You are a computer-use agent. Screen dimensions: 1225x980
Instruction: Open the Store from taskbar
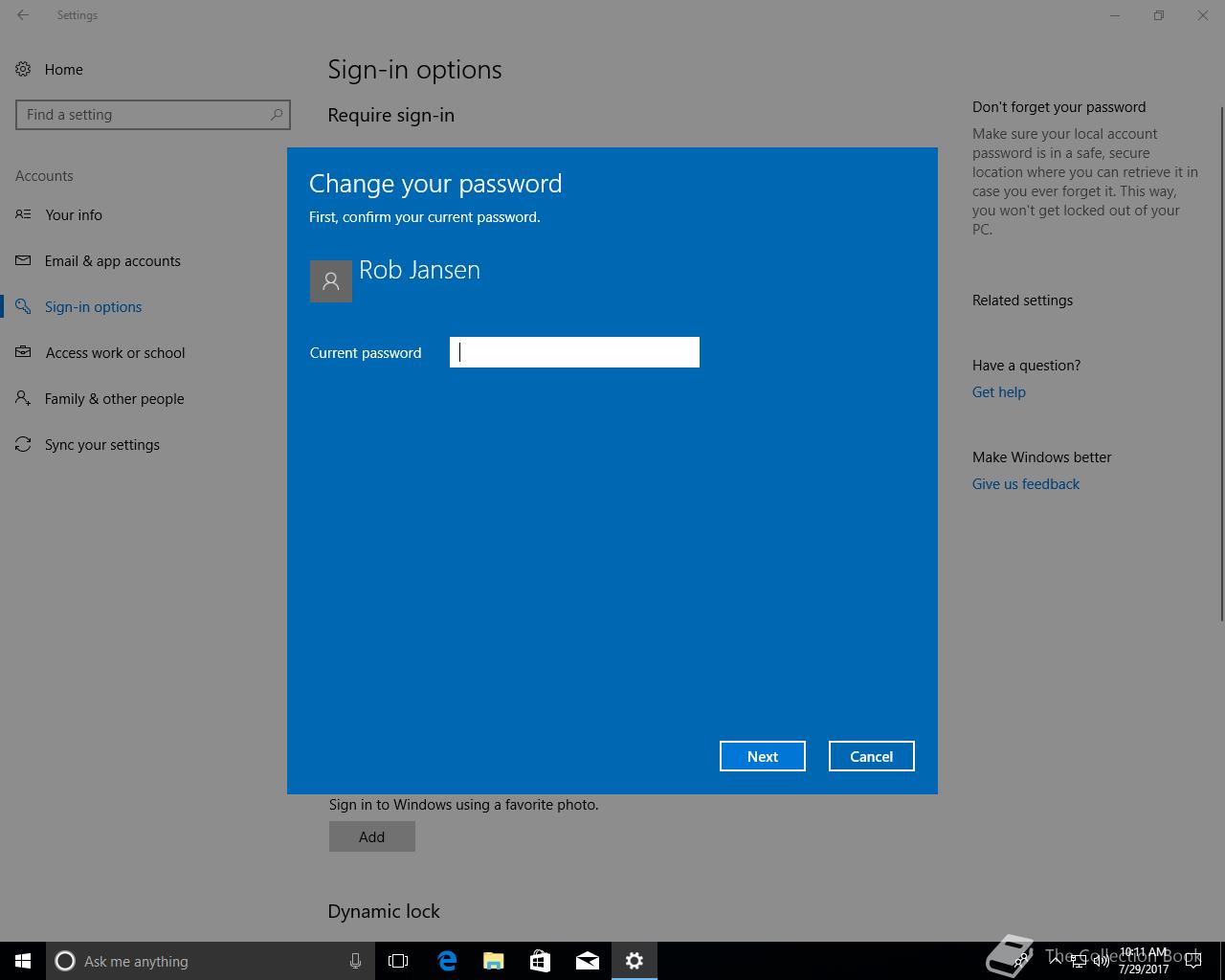541,961
